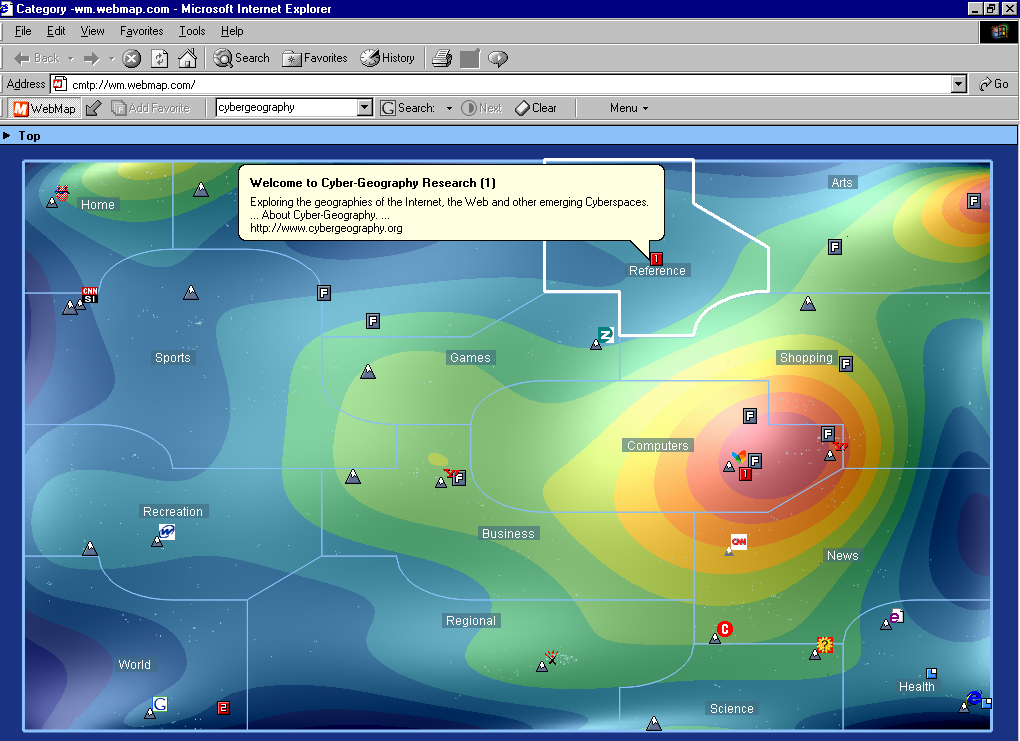This screenshot has height=741, width=1020.
Task: Open the World category label
Action: [135, 664]
